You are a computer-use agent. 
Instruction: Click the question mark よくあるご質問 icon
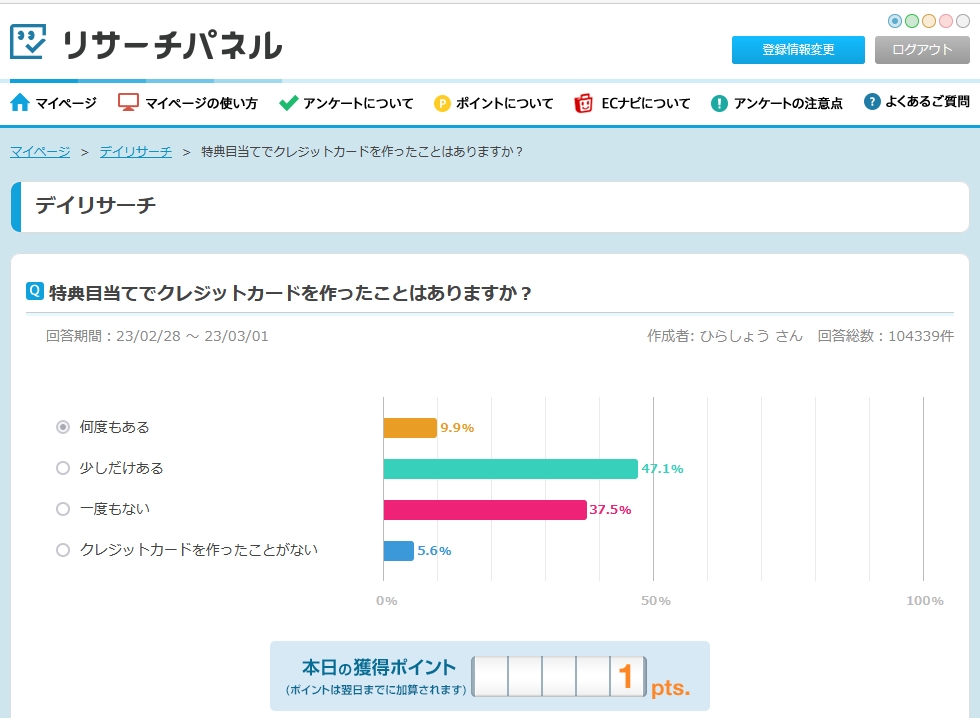coord(872,102)
